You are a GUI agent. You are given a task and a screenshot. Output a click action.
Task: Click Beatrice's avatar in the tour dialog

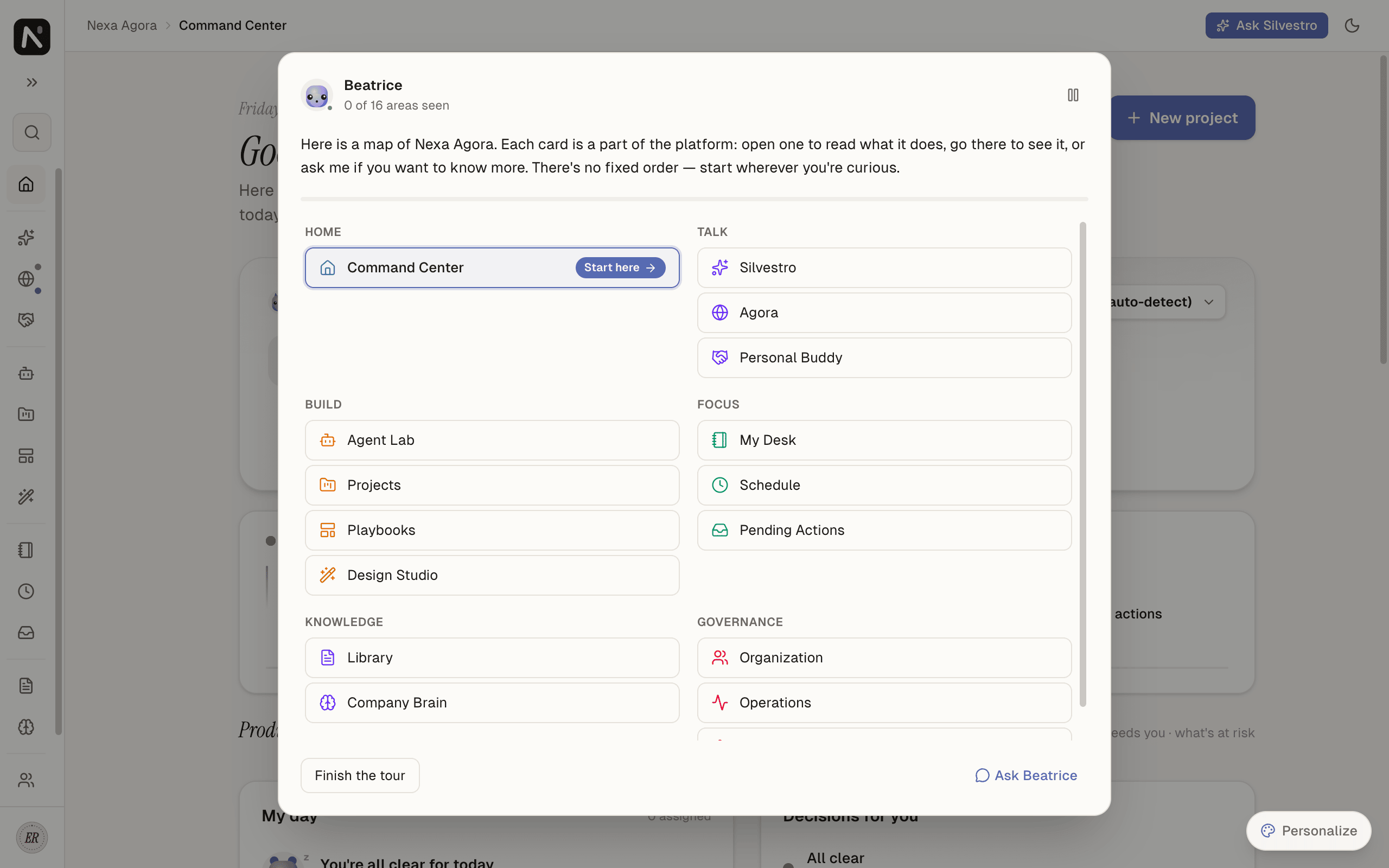pos(317,95)
